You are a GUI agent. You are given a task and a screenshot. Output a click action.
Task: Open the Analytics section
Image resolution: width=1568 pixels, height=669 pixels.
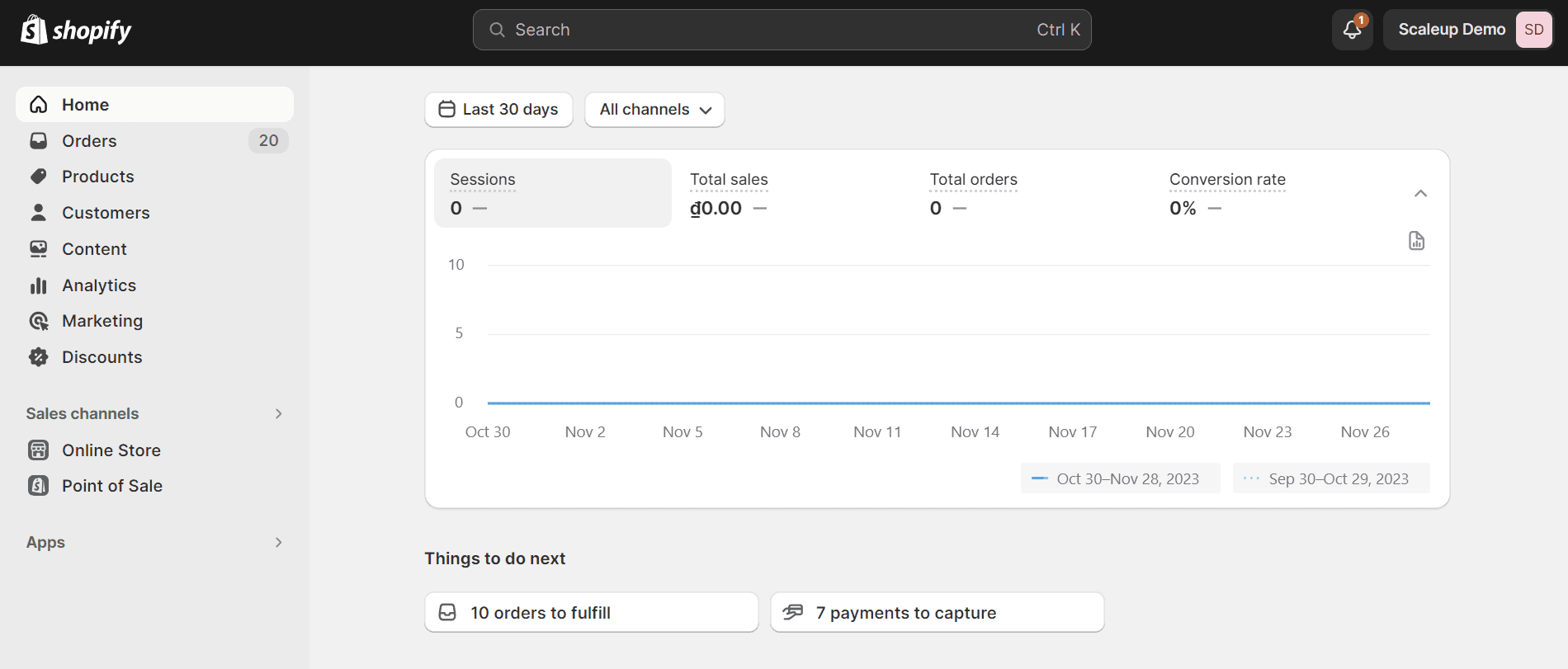click(154, 285)
